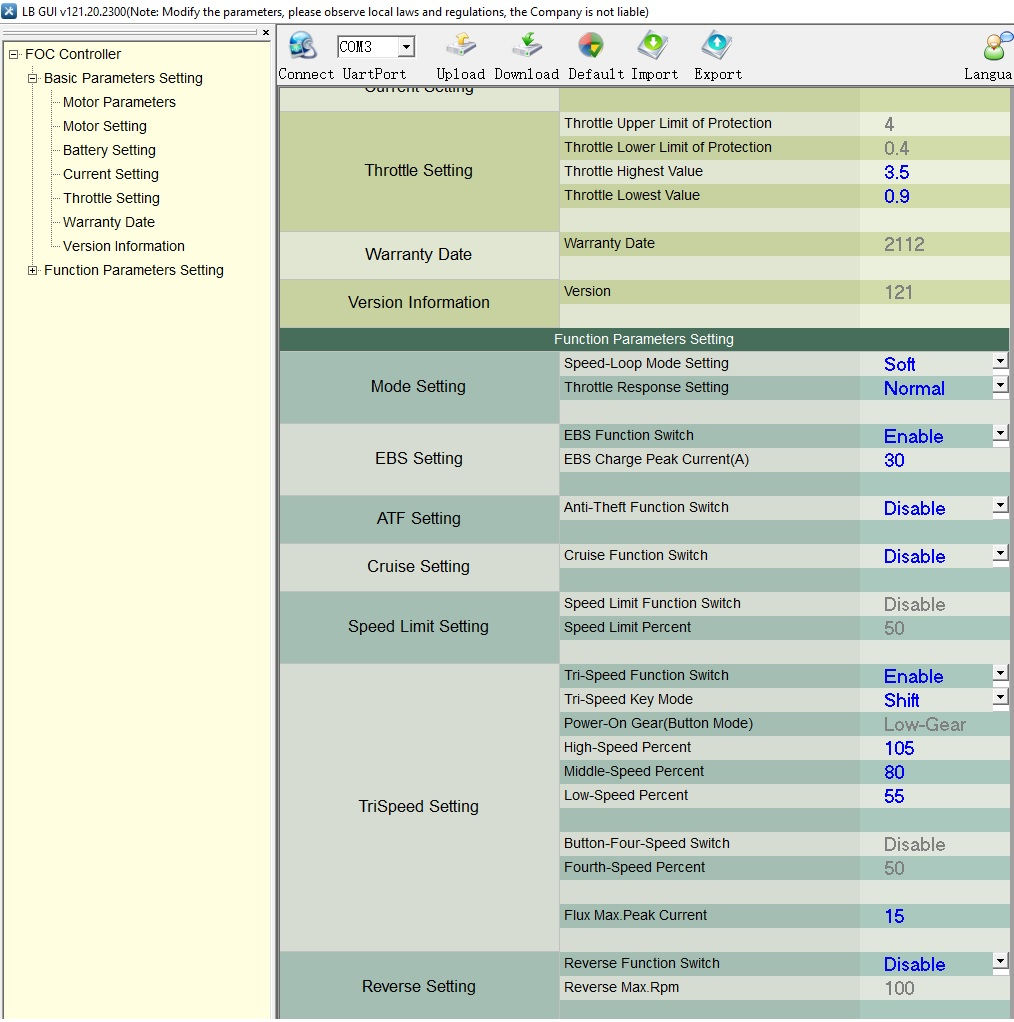Click the Download parameters icon
This screenshot has height=1022, width=1014.
(x=526, y=47)
